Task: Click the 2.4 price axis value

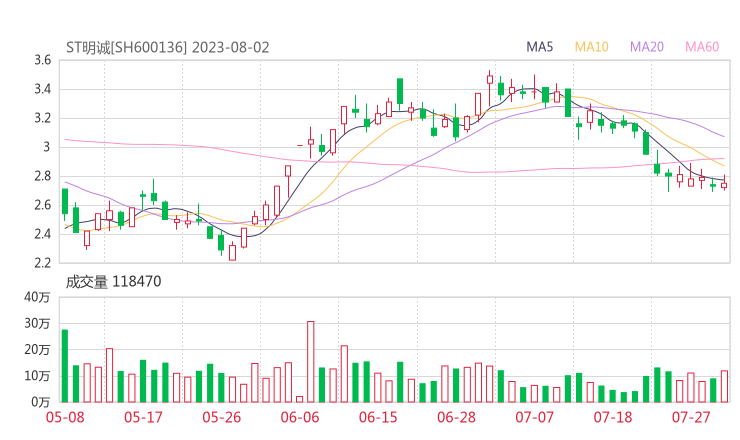Action: [42, 234]
